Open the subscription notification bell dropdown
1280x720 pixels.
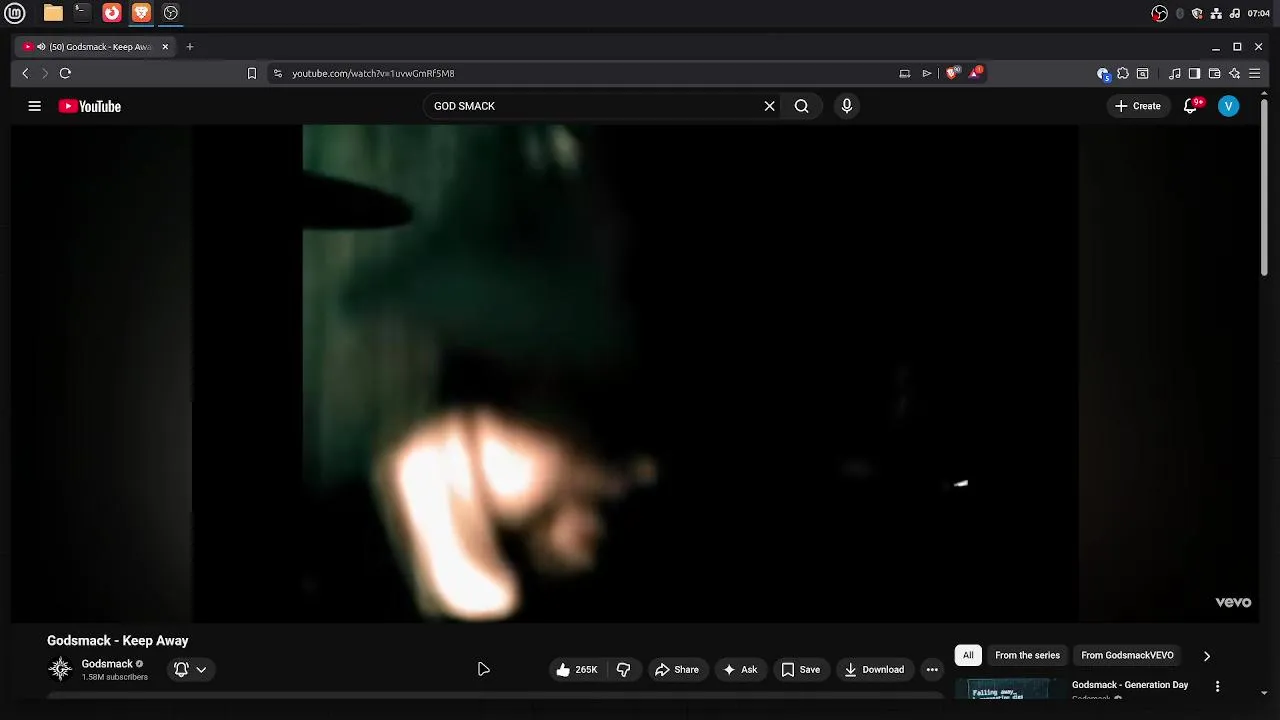[x=190, y=670]
